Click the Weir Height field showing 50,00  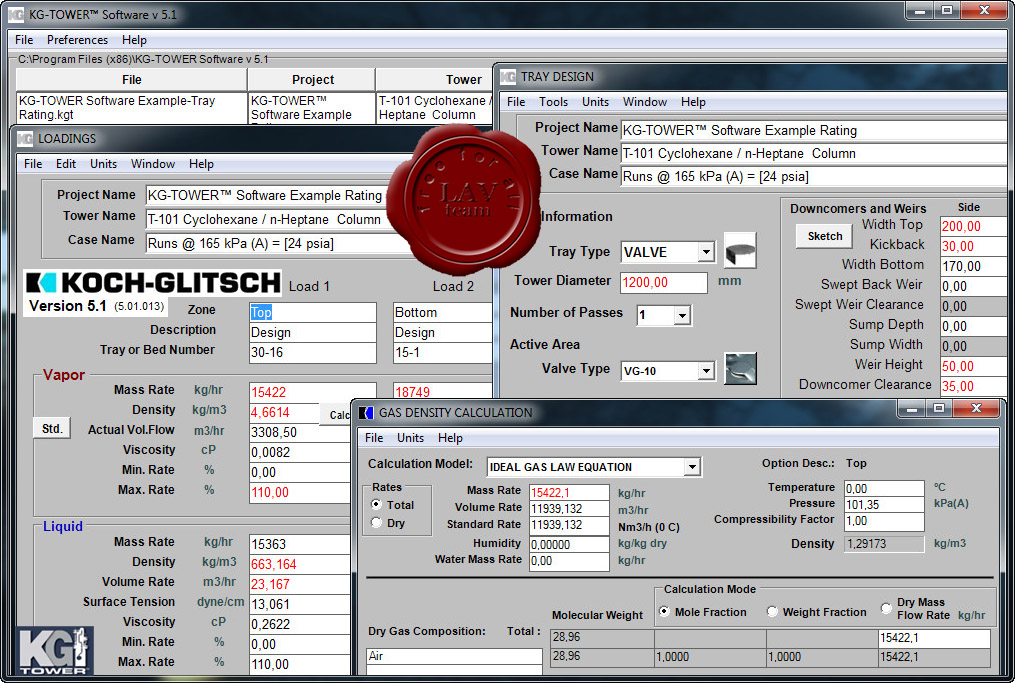click(976, 366)
